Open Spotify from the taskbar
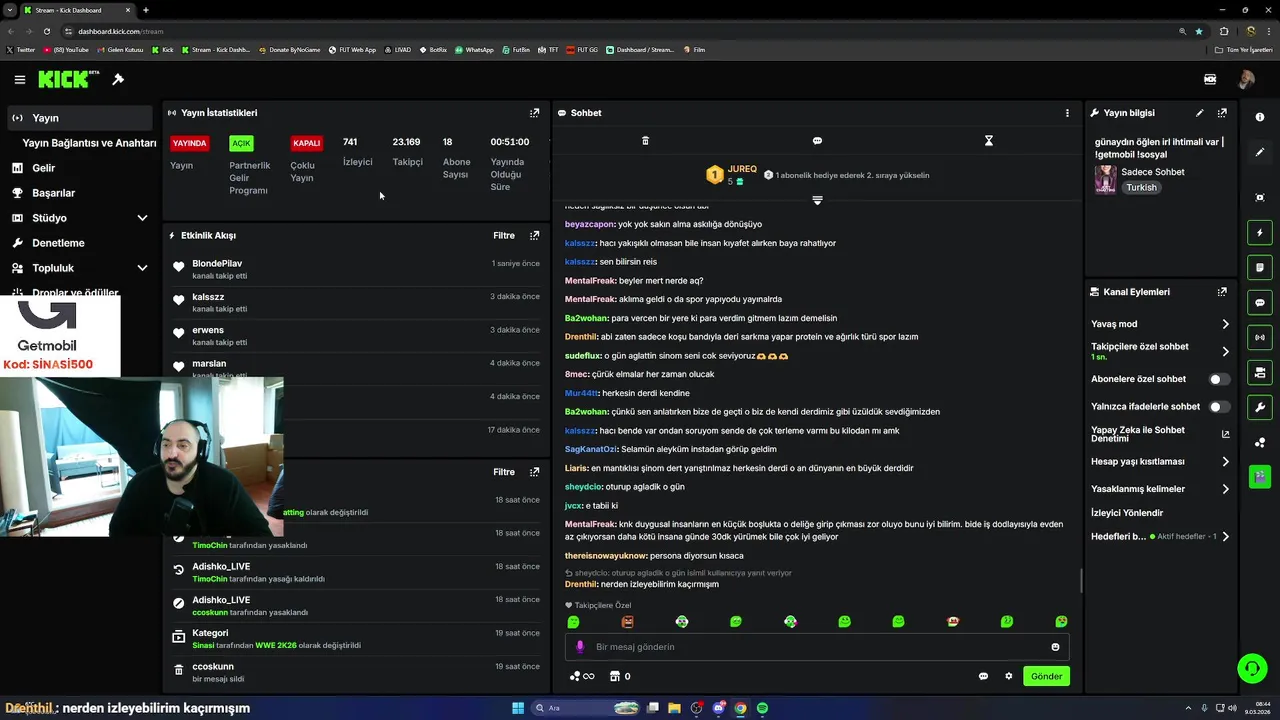1280x720 pixels. click(x=763, y=708)
